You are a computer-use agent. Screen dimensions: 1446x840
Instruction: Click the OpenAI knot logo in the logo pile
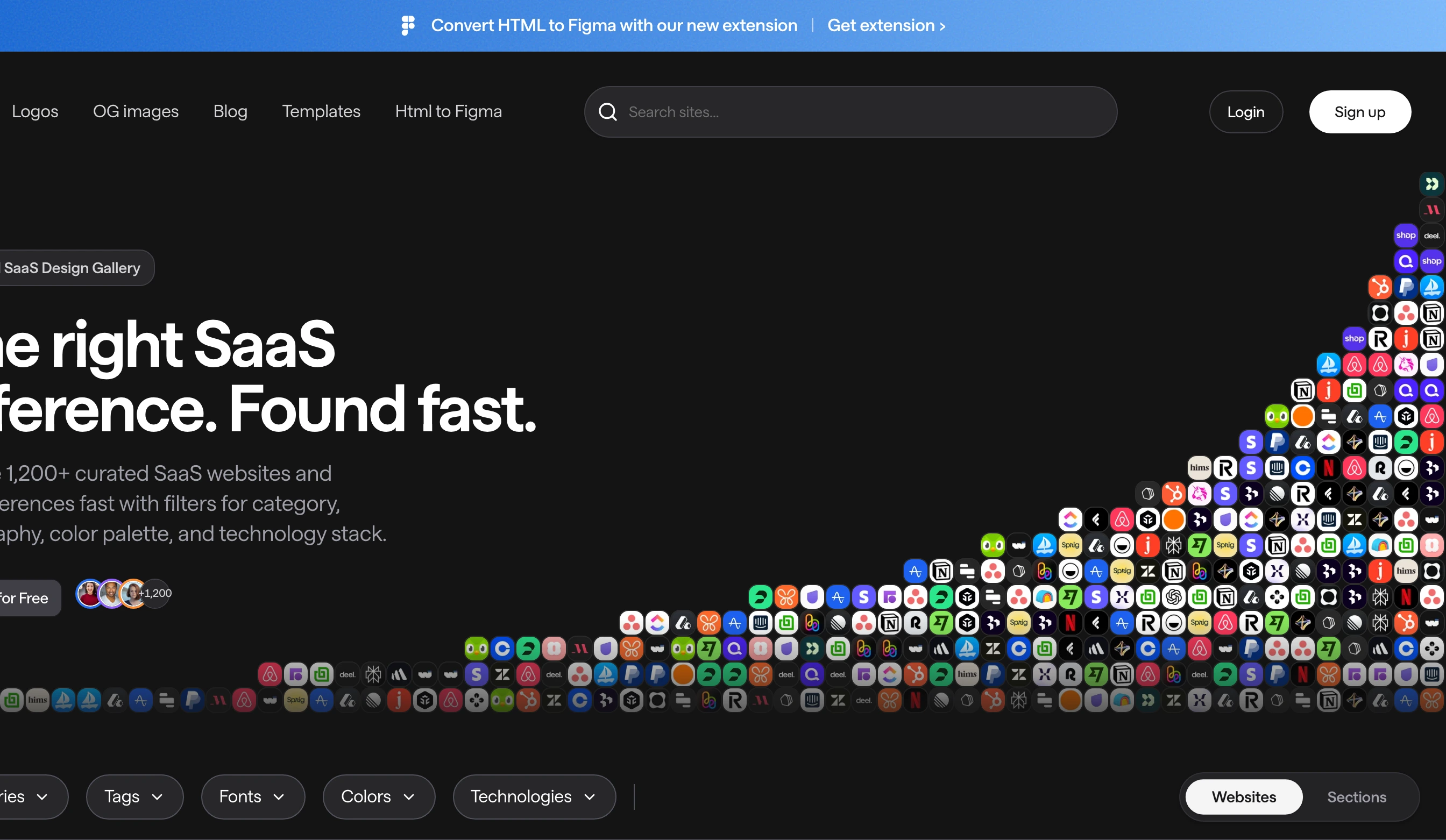1173,597
